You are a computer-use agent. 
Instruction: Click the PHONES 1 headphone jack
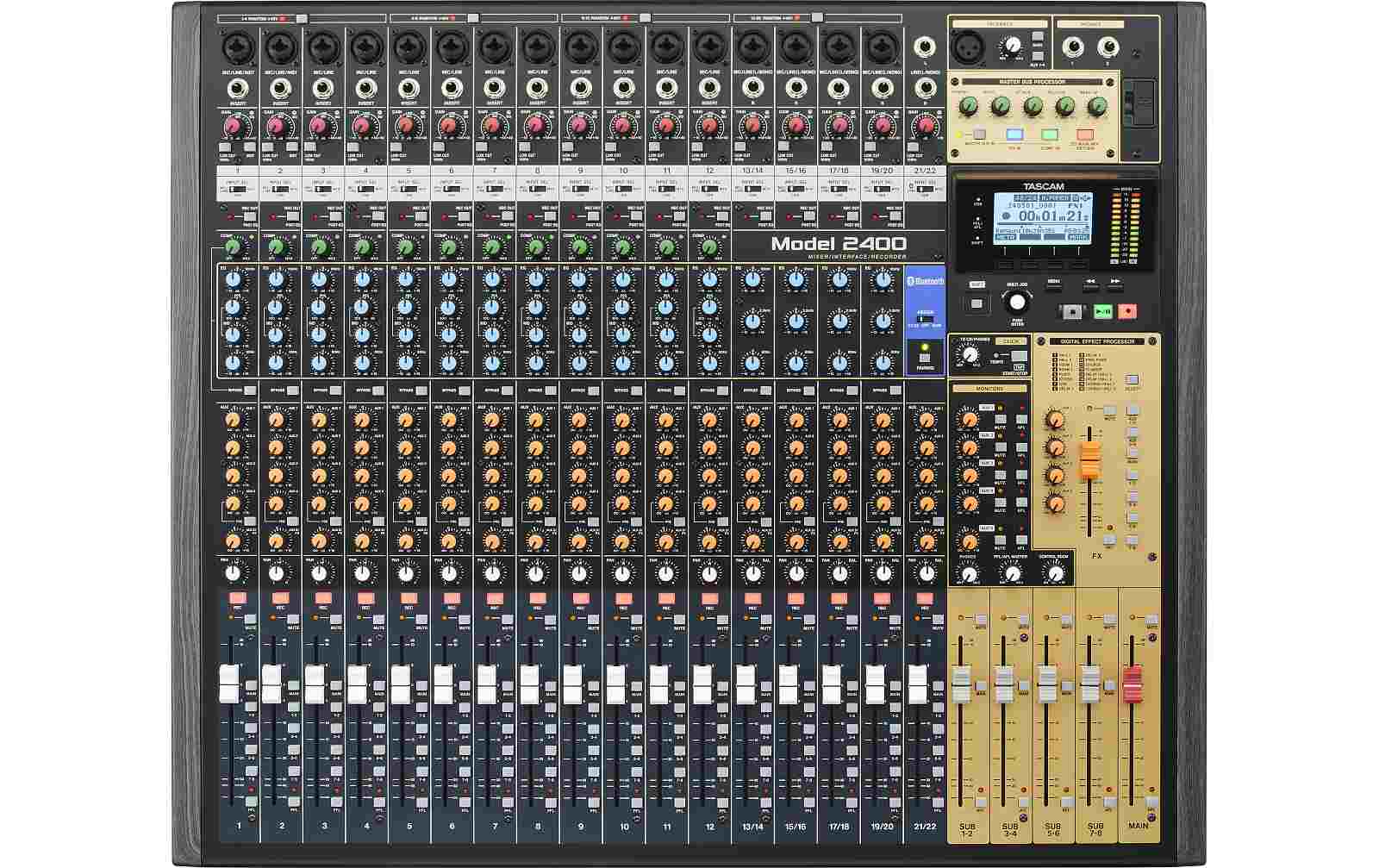click(x=1072, y=47)
